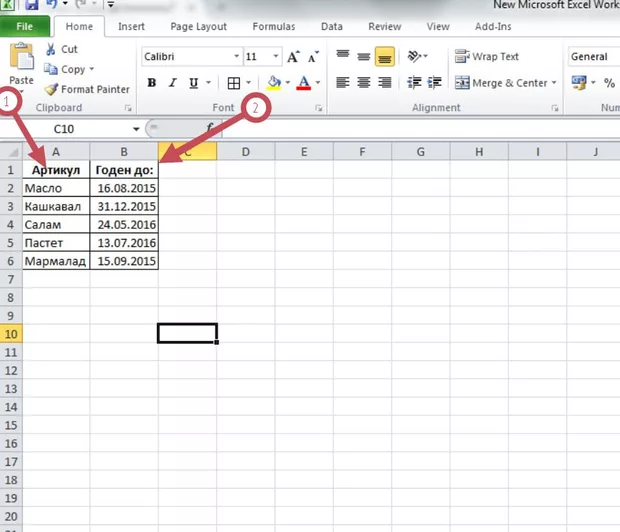Open the Name Box dropdown arrow
Screen dimensions: 620x532
click(136, 129)
